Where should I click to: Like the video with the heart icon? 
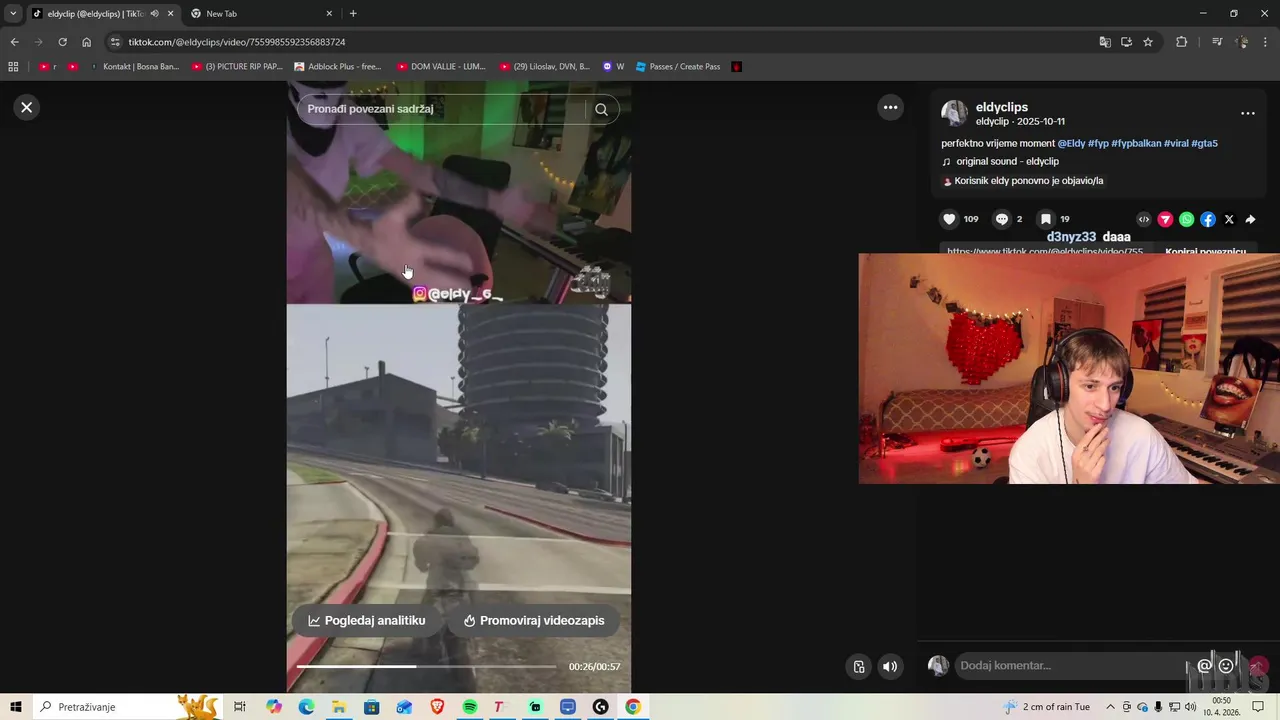coord(949,219)
